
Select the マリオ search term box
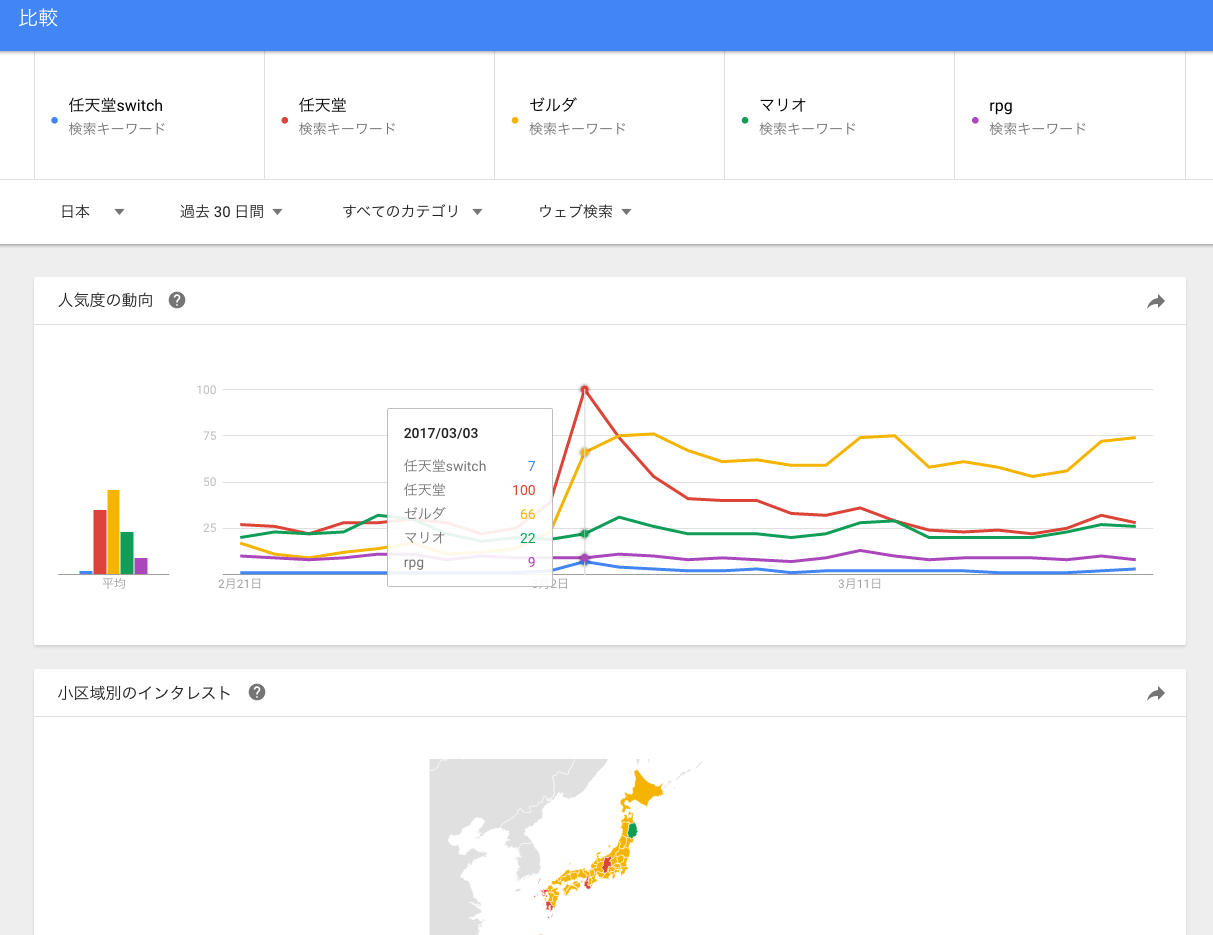click(839, 116)
